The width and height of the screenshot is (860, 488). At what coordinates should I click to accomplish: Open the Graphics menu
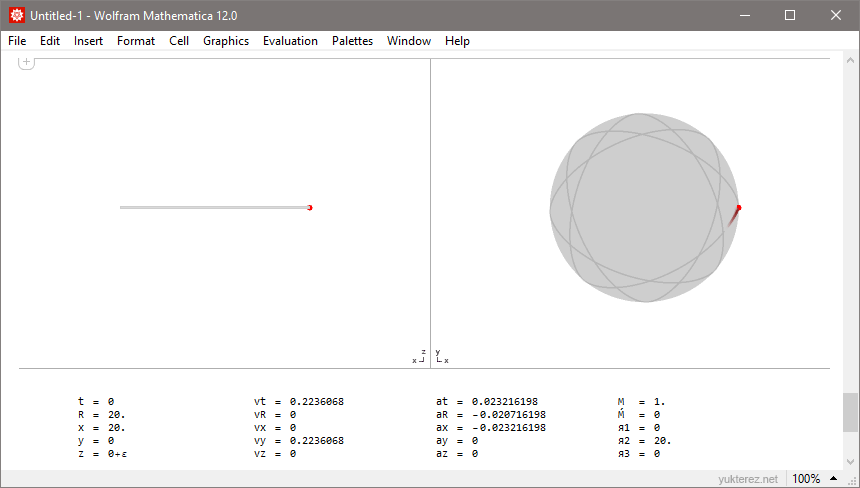click(226, 41)
